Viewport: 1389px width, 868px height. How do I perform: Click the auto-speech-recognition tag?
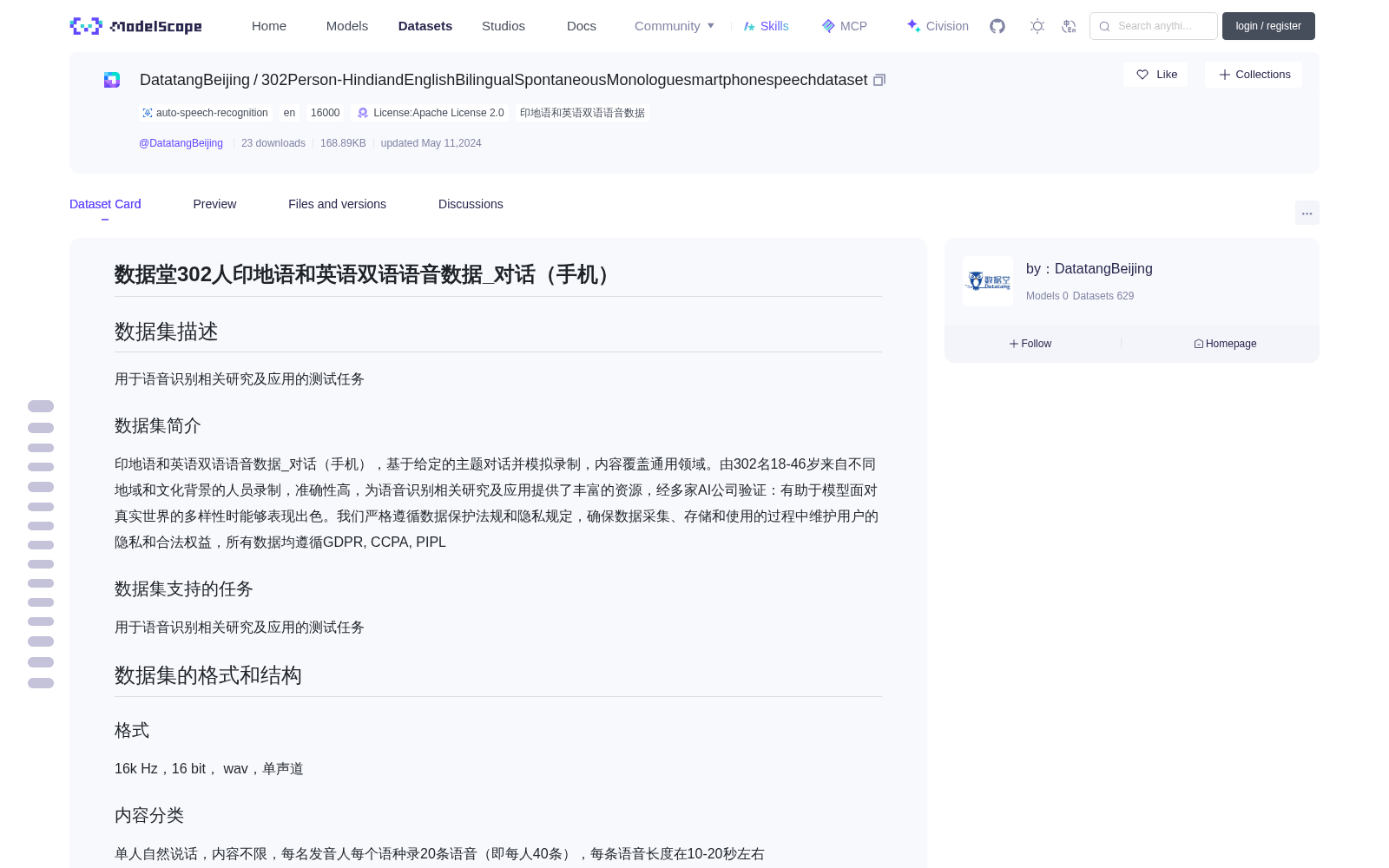[206, 113]
